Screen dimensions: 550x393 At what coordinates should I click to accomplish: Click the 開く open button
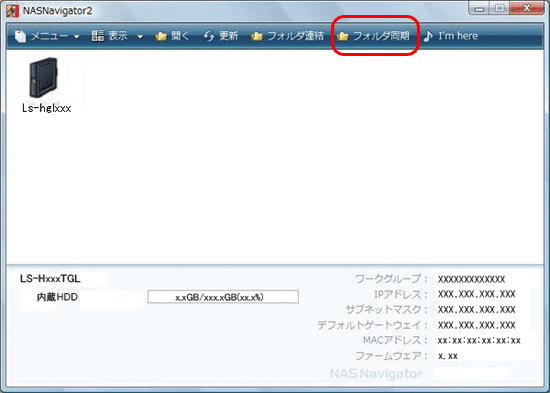(172, 36)
